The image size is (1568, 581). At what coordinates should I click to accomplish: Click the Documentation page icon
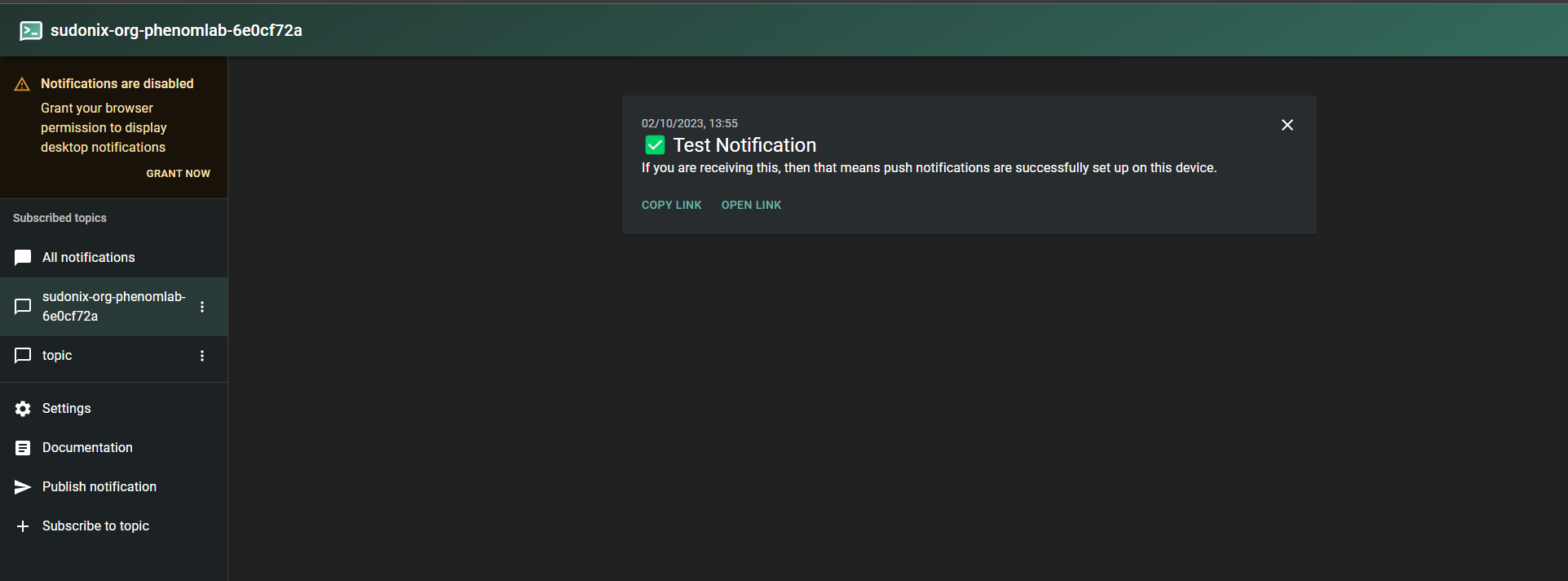(23, 448)
